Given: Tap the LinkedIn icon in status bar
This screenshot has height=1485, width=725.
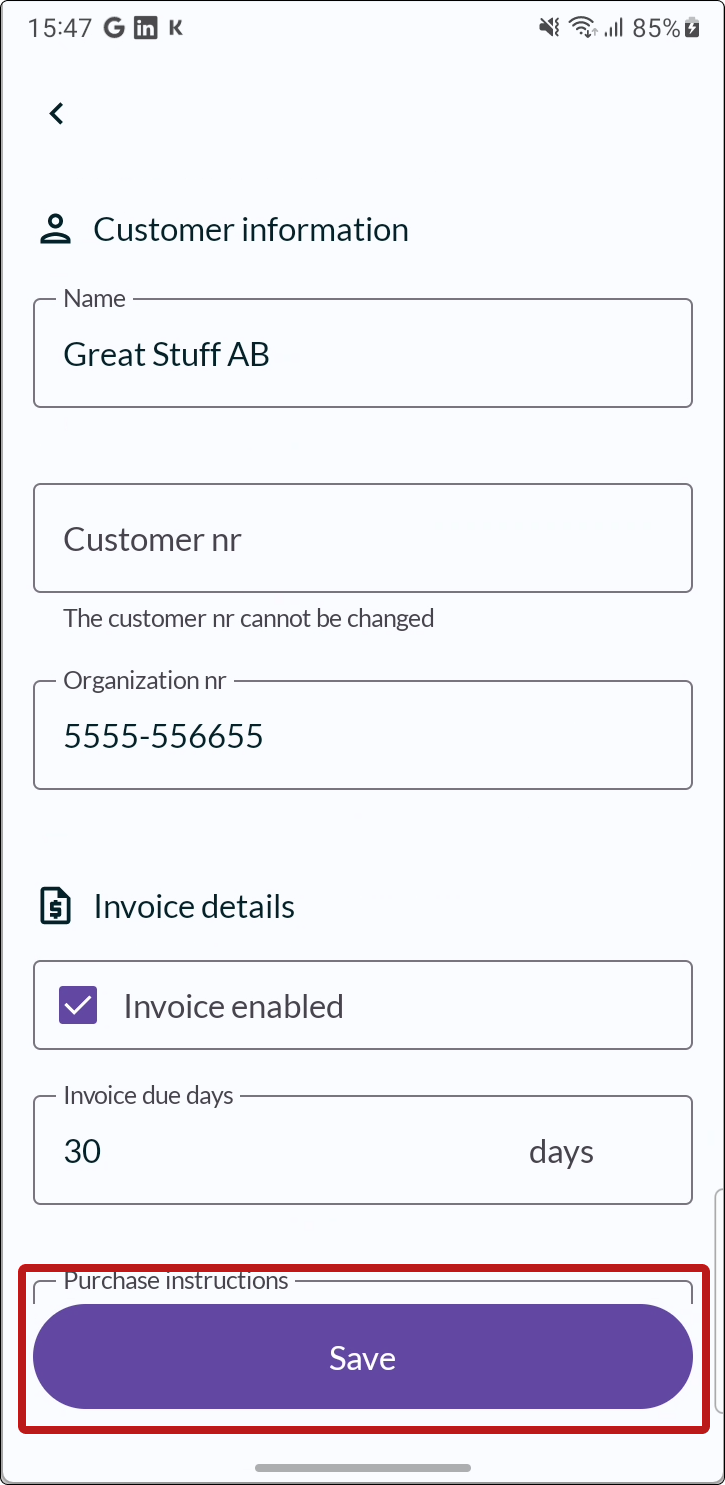Looking at the screenshot, I should 146,28.
